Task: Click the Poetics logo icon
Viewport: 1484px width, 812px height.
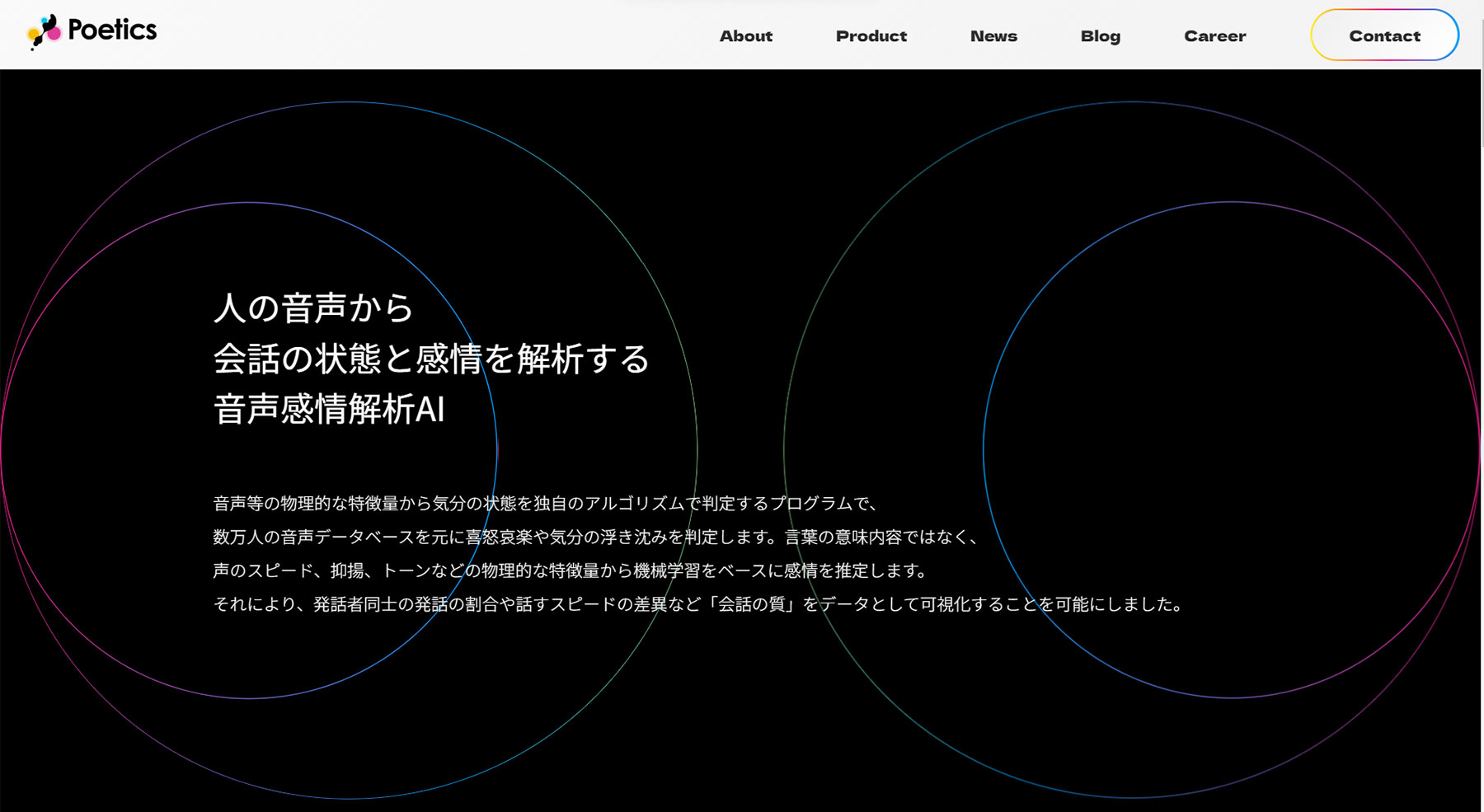Action: (x=44, y=31)
